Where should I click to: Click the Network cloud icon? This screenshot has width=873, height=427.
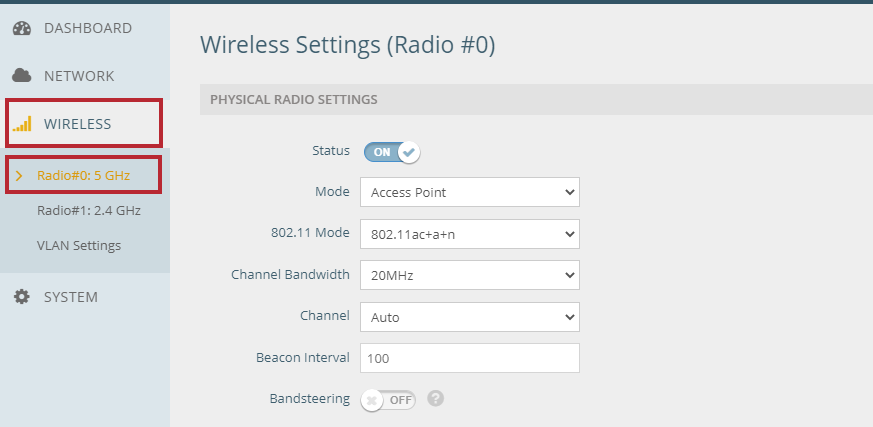(22, 75)
